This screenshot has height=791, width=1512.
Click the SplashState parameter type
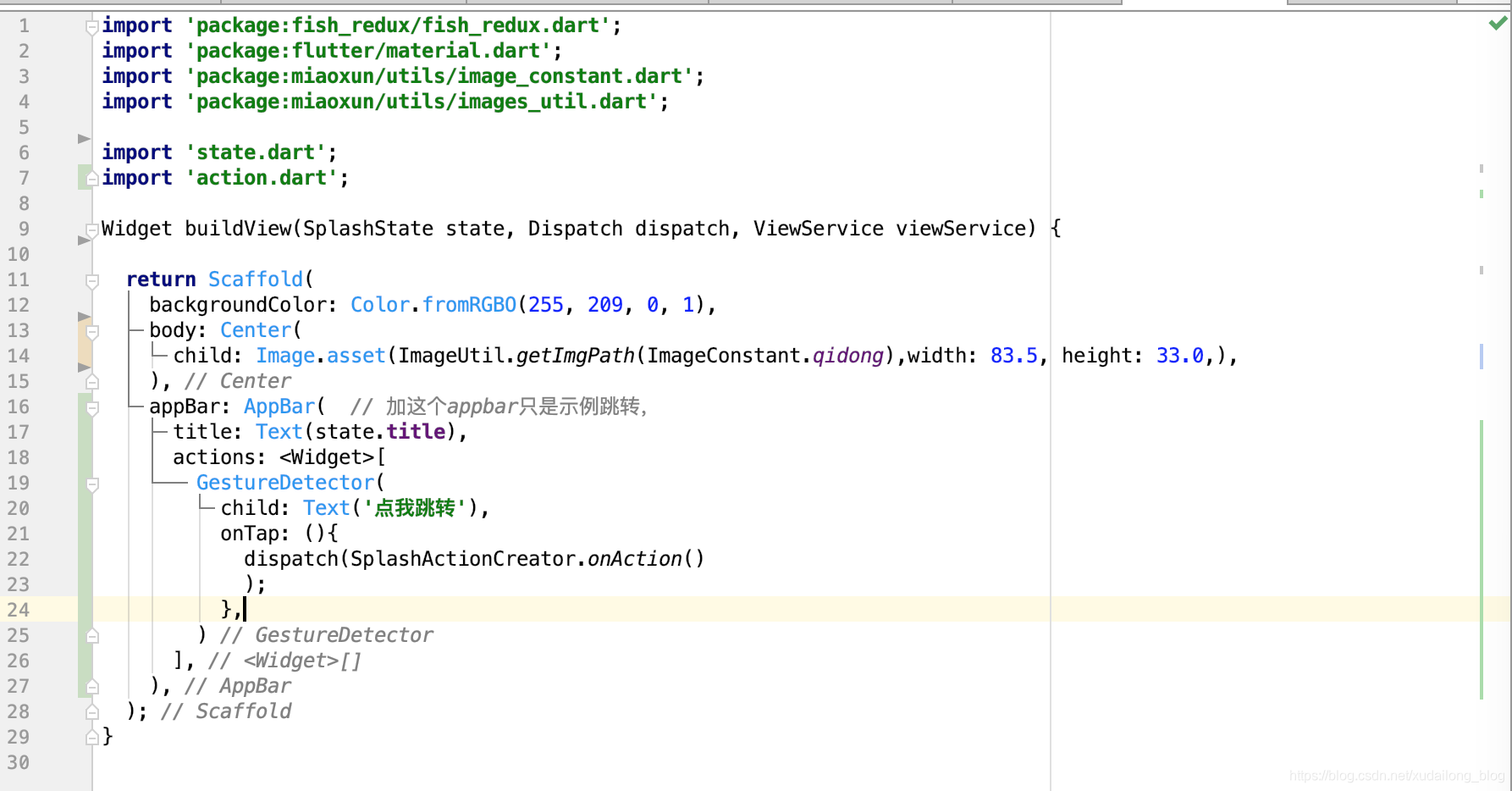click(368, 229)
